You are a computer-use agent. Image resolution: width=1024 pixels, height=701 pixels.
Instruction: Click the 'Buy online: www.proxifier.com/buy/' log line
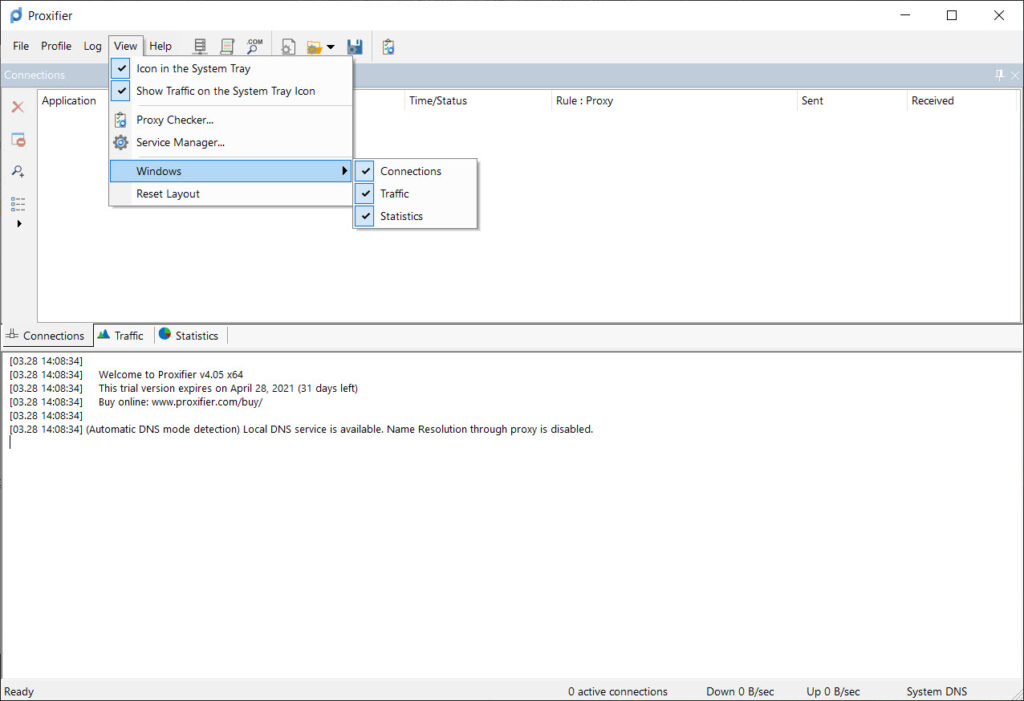coord(180,402)
